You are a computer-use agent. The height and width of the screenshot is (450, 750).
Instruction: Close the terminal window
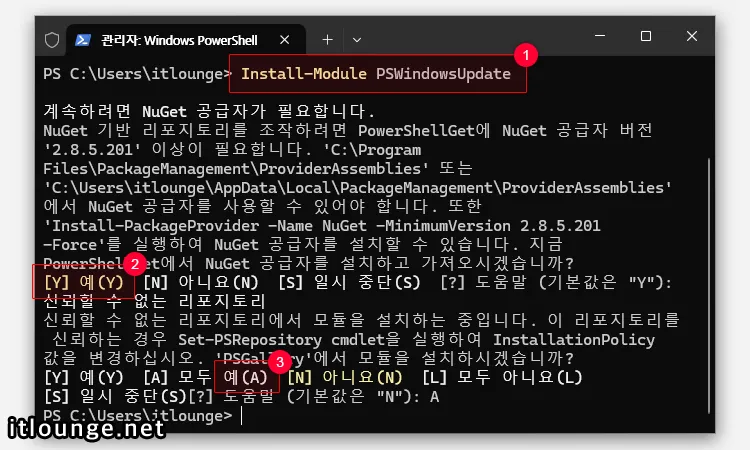click(692, 36)
